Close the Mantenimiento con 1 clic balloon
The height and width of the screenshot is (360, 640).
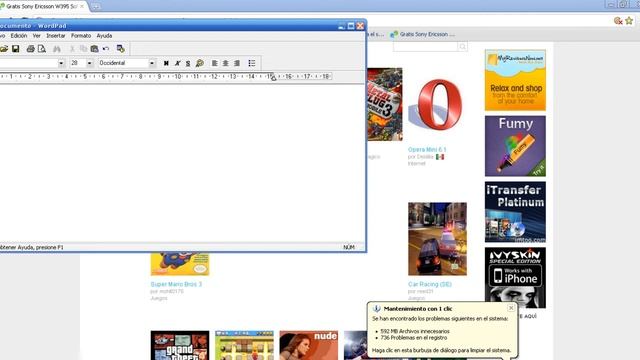511,308
